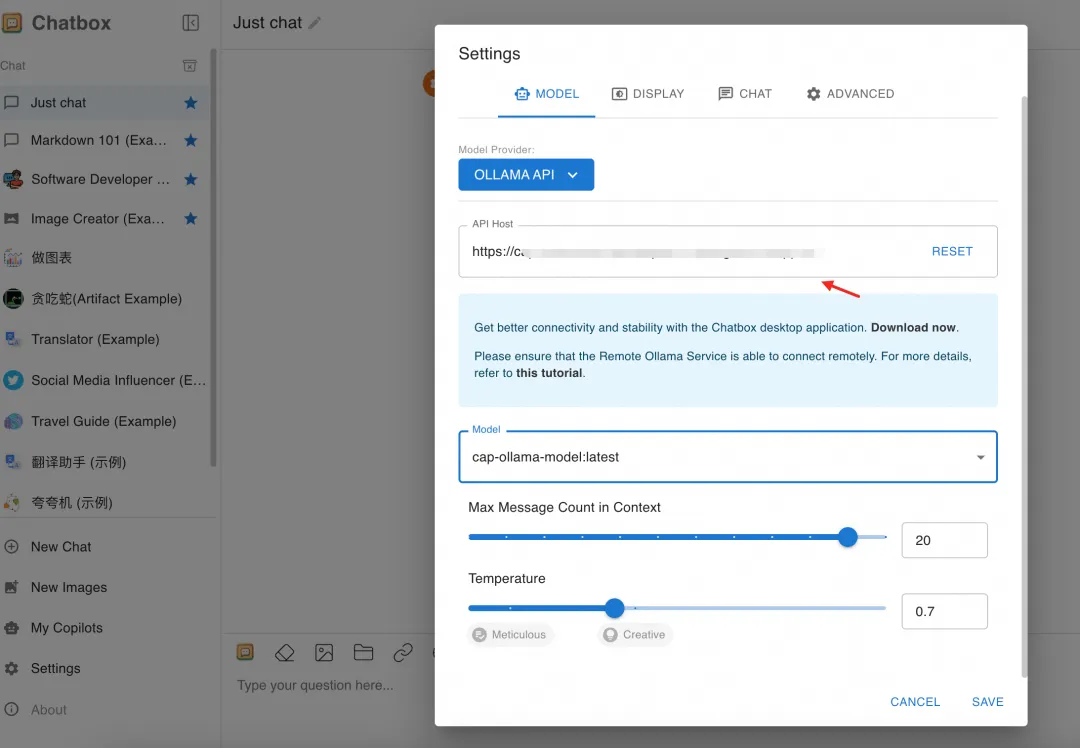Expand the Model selection combo box
Image resolution: width=1080 pixels, height=748 pixels.
click(x=728, y=457)
